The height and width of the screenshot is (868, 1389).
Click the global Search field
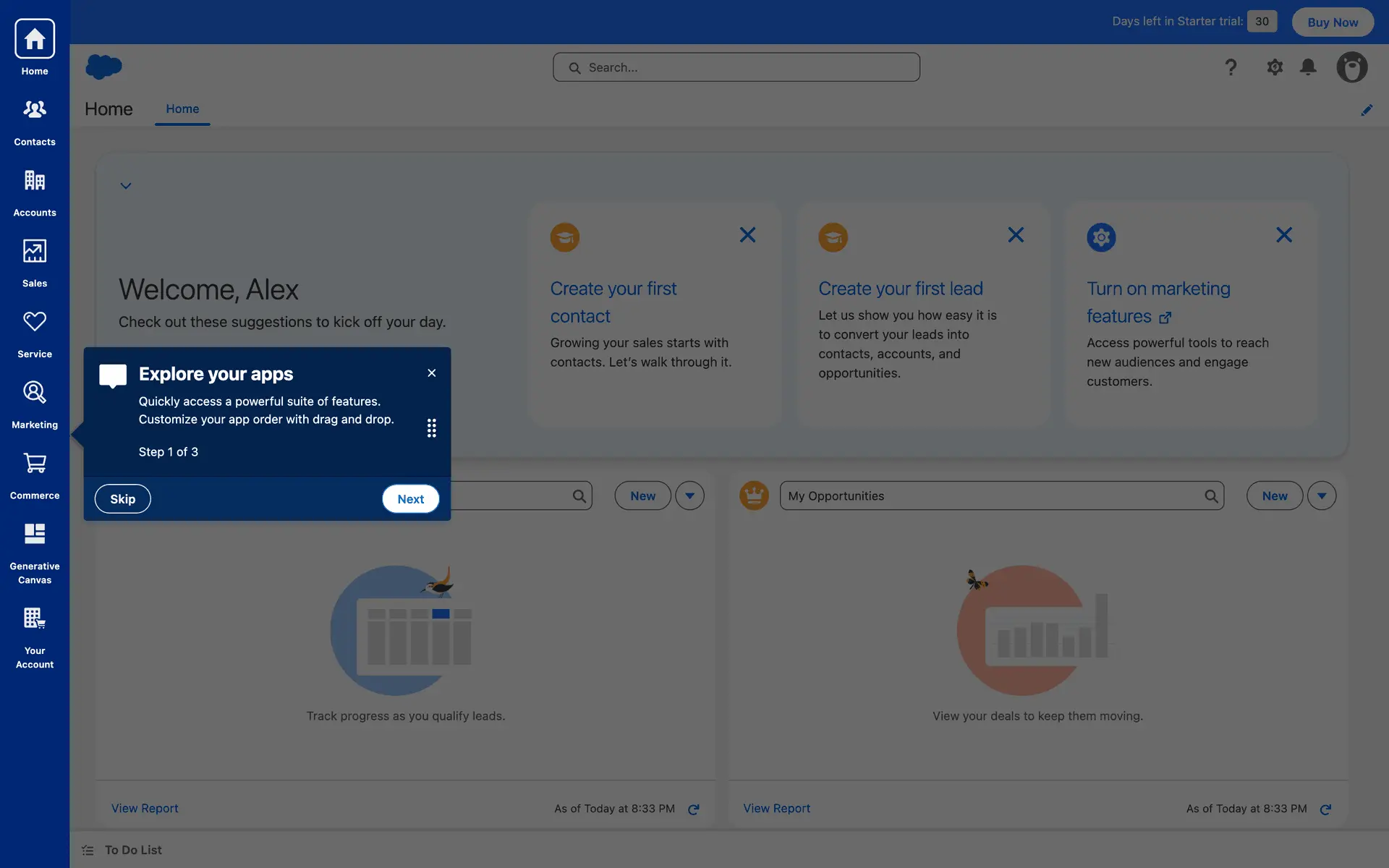736,67
